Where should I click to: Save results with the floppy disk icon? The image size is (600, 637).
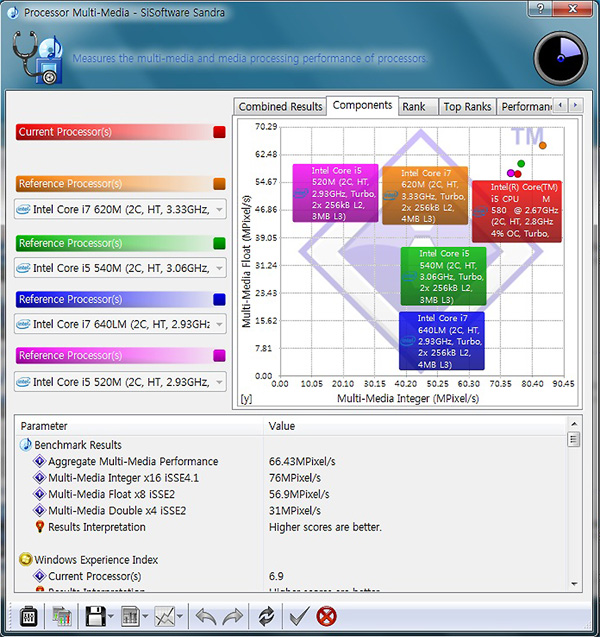[95, 617]
